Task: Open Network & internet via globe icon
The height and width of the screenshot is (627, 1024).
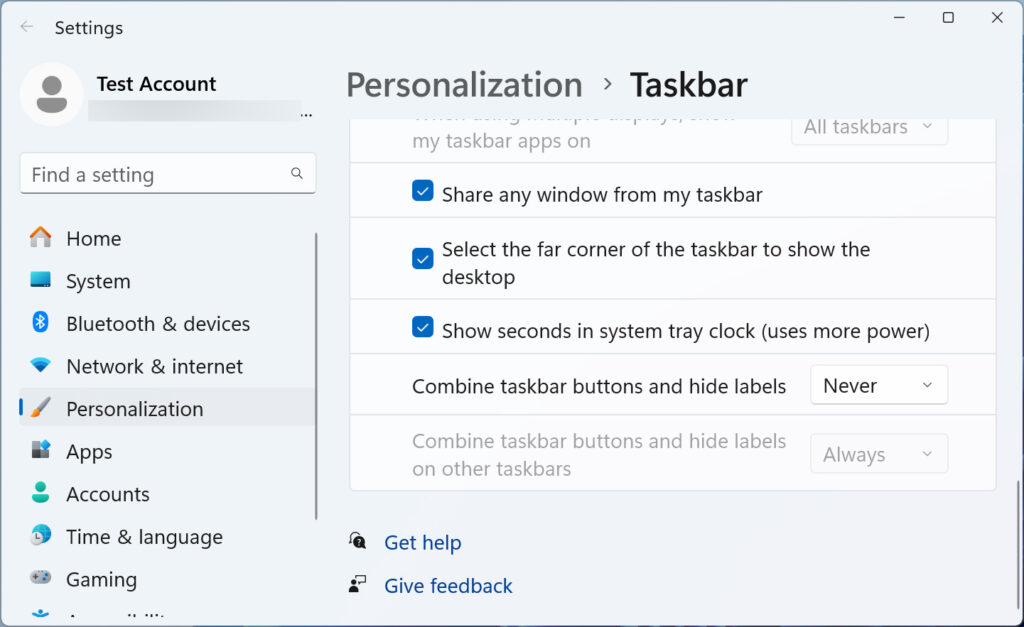Action: coord(39,366)
